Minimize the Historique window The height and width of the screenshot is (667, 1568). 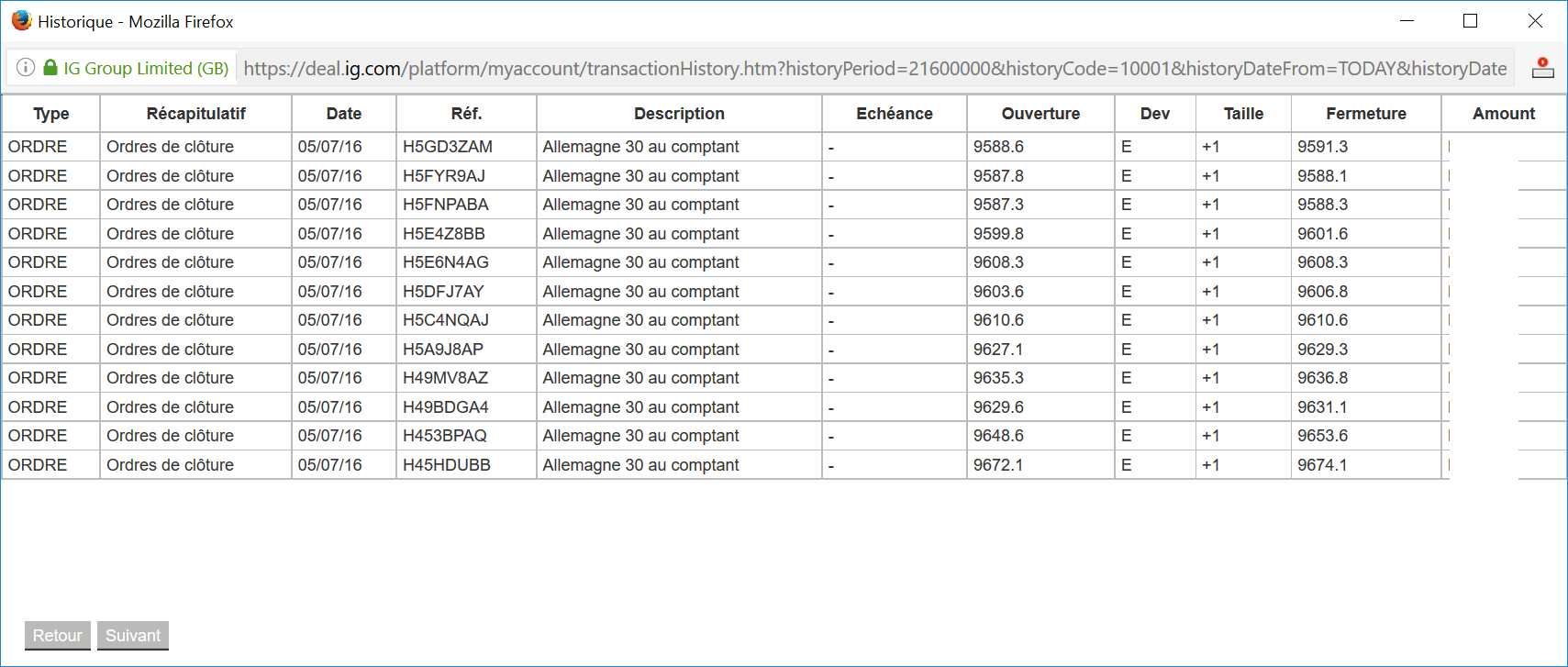1407,21
